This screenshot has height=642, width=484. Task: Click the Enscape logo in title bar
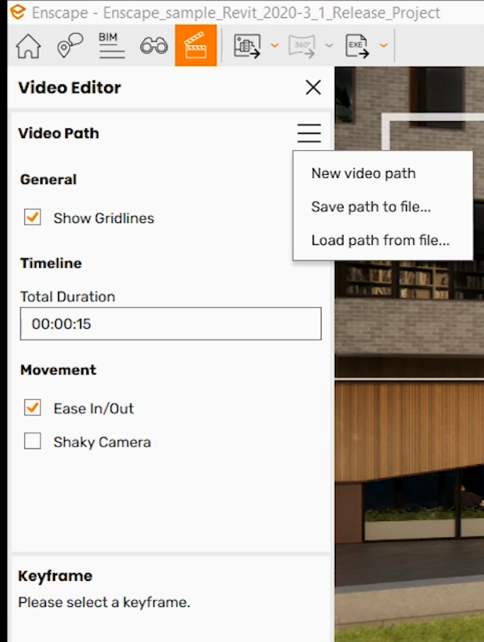(x=18, y=12)
